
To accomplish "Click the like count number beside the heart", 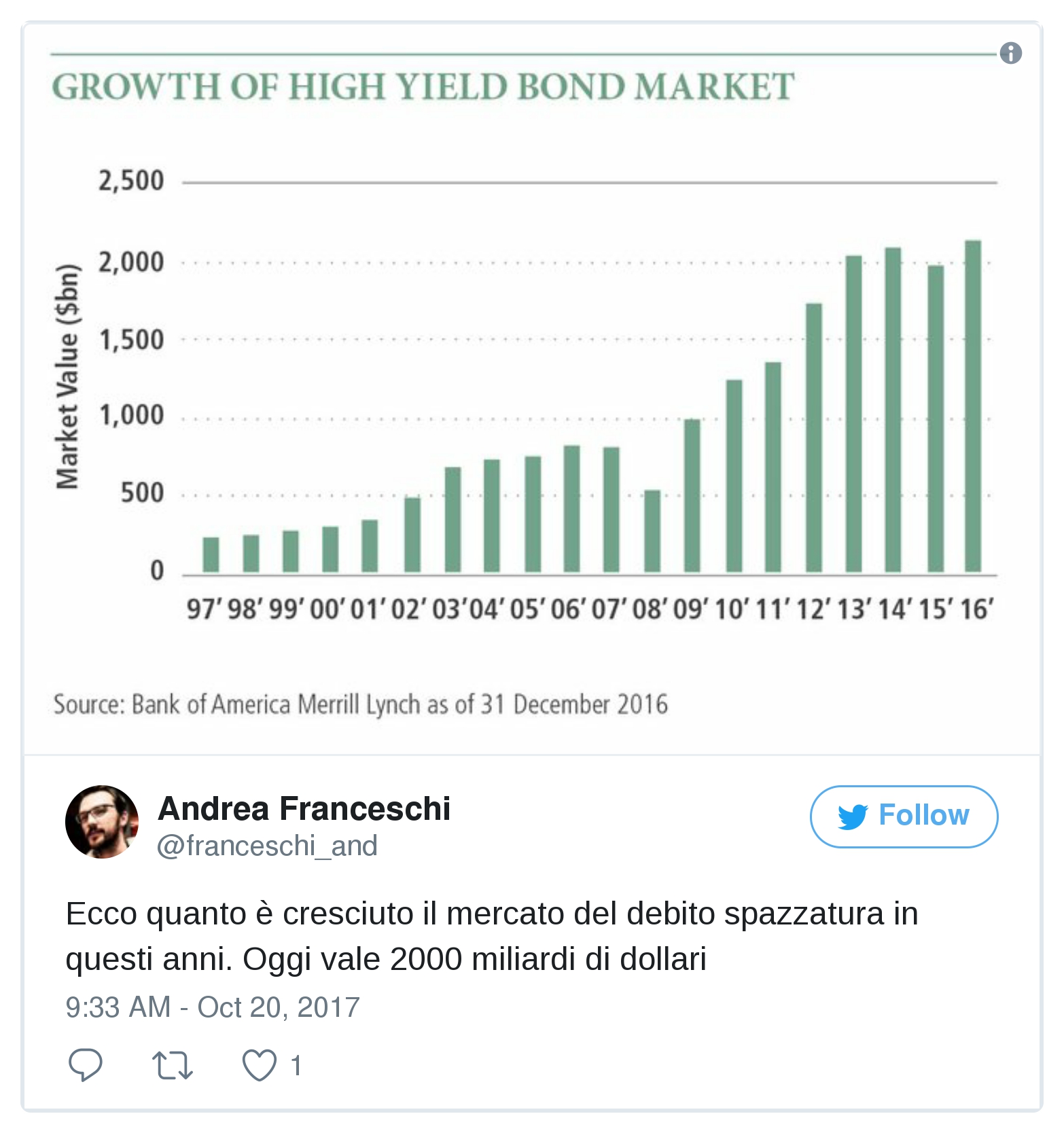I will 296,1065.
